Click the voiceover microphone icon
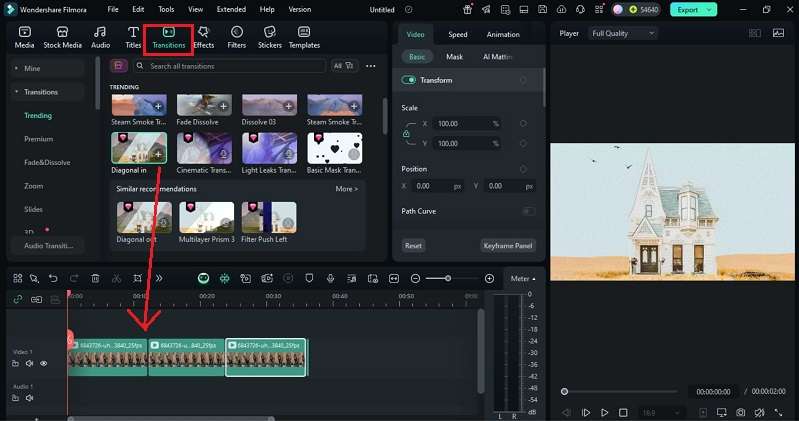 tap(330, 278)
